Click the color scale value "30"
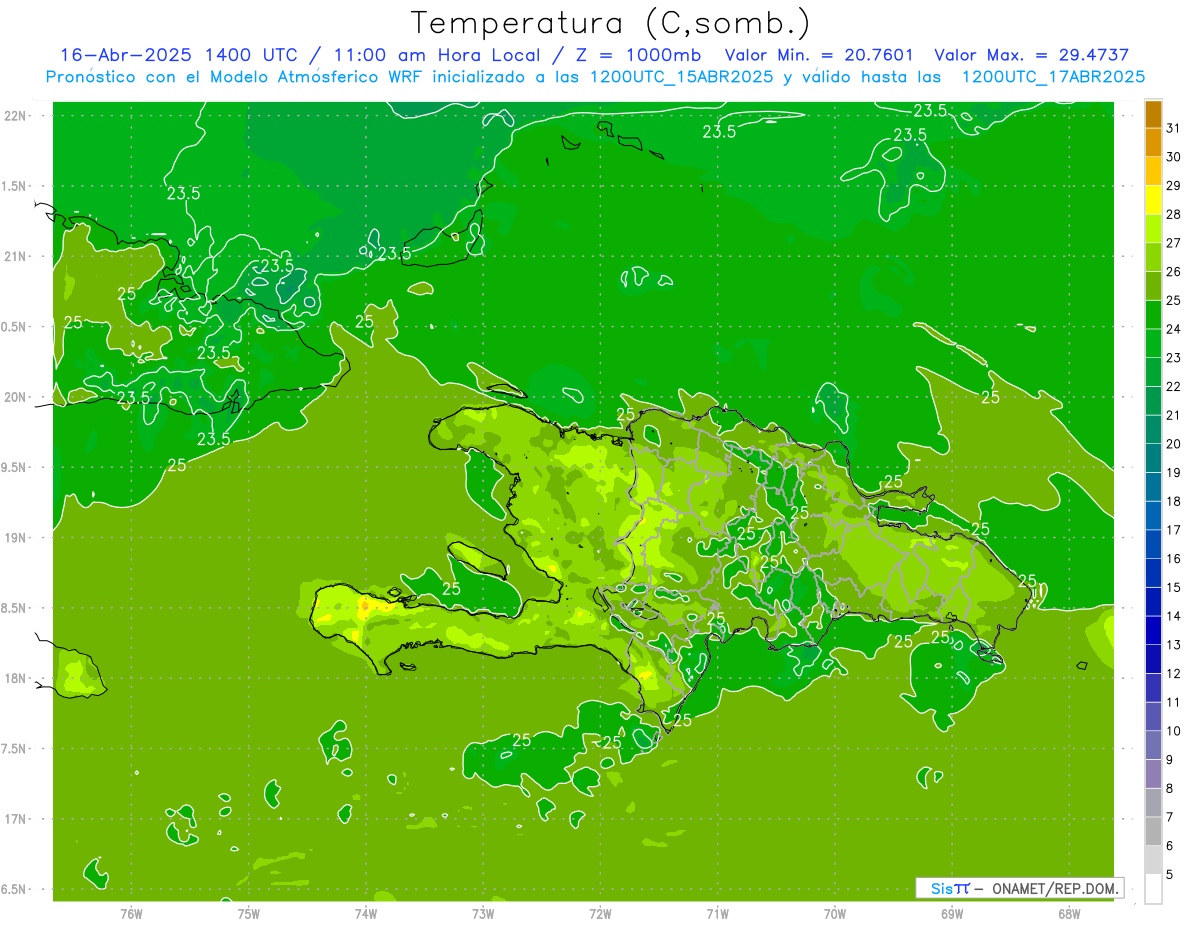Screen dimensions: 1200x927 1174,157
